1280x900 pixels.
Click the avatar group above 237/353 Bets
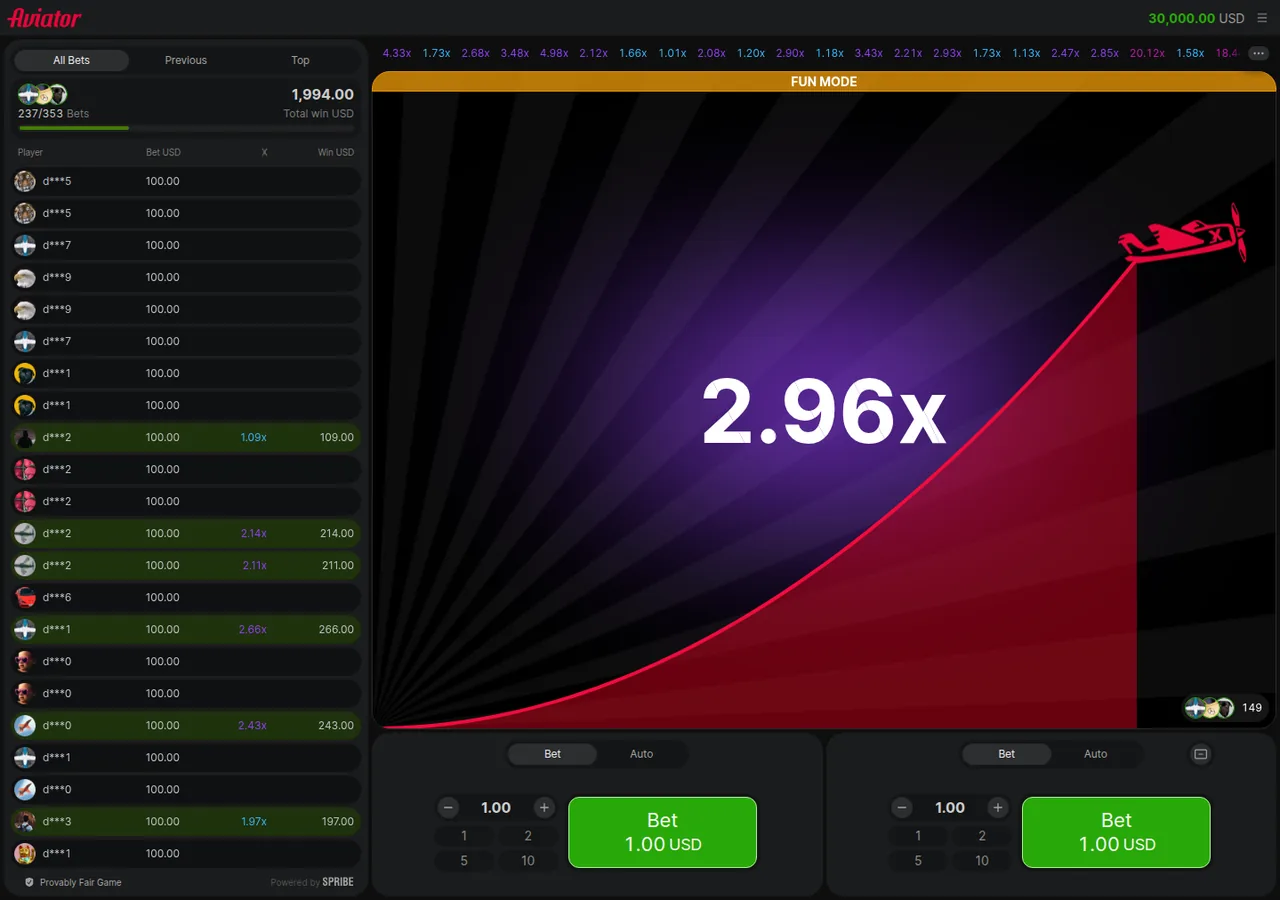[x=43, y=95]
